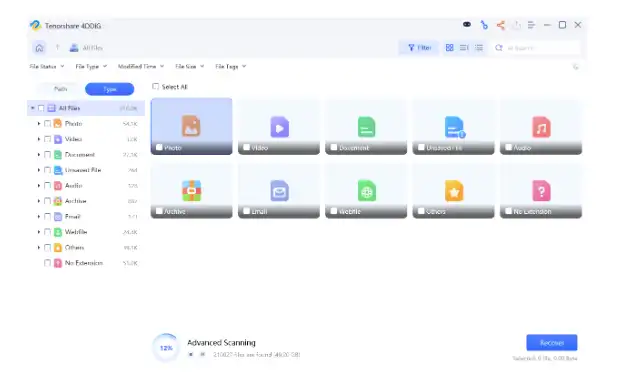Check the Document card checkbox
The width and height of the screenshot is (630, 375).
point(333,147)
